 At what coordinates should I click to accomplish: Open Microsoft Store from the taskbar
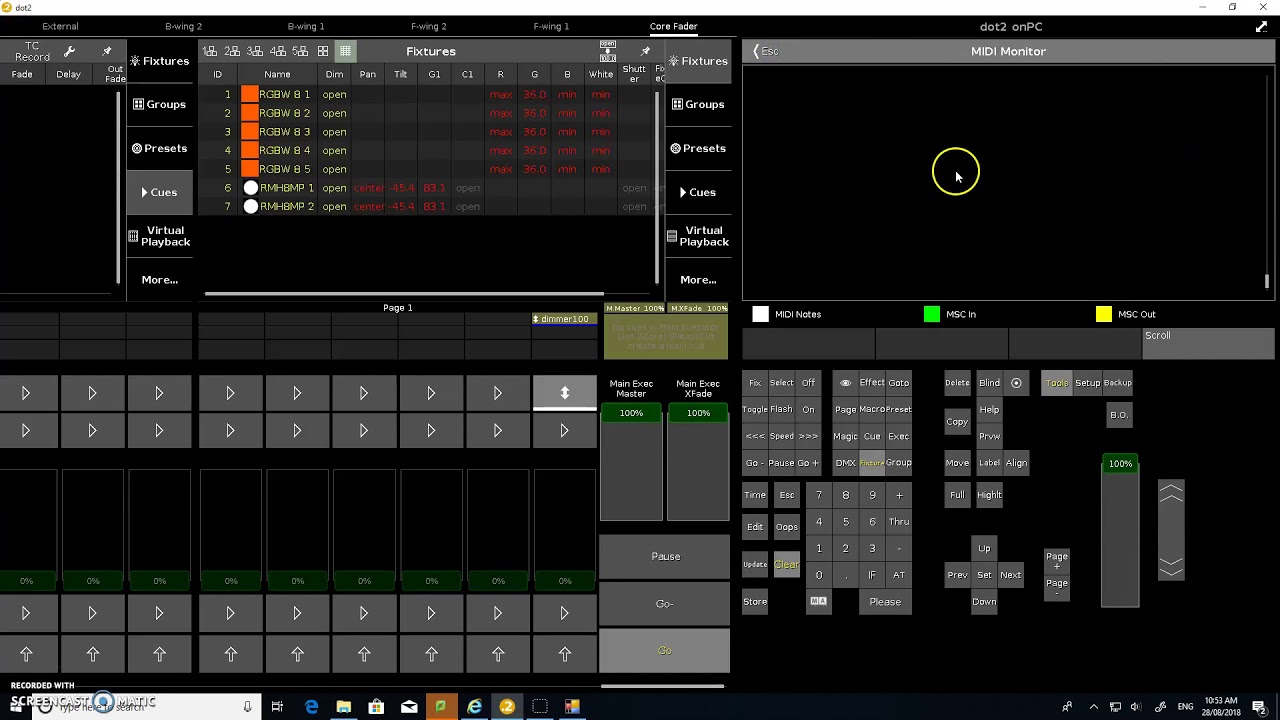376,707
